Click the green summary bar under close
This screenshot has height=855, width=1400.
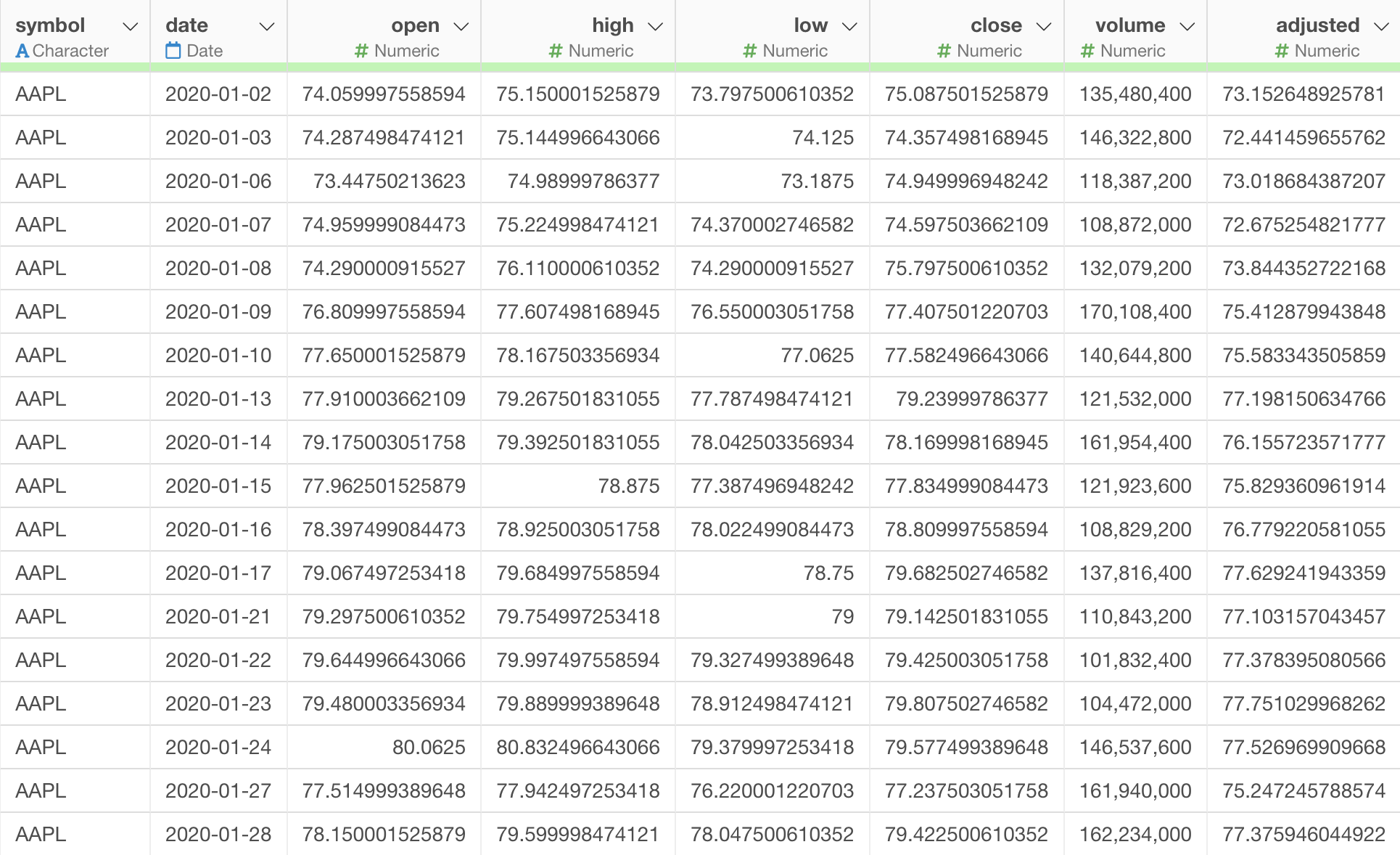(967, 67)
